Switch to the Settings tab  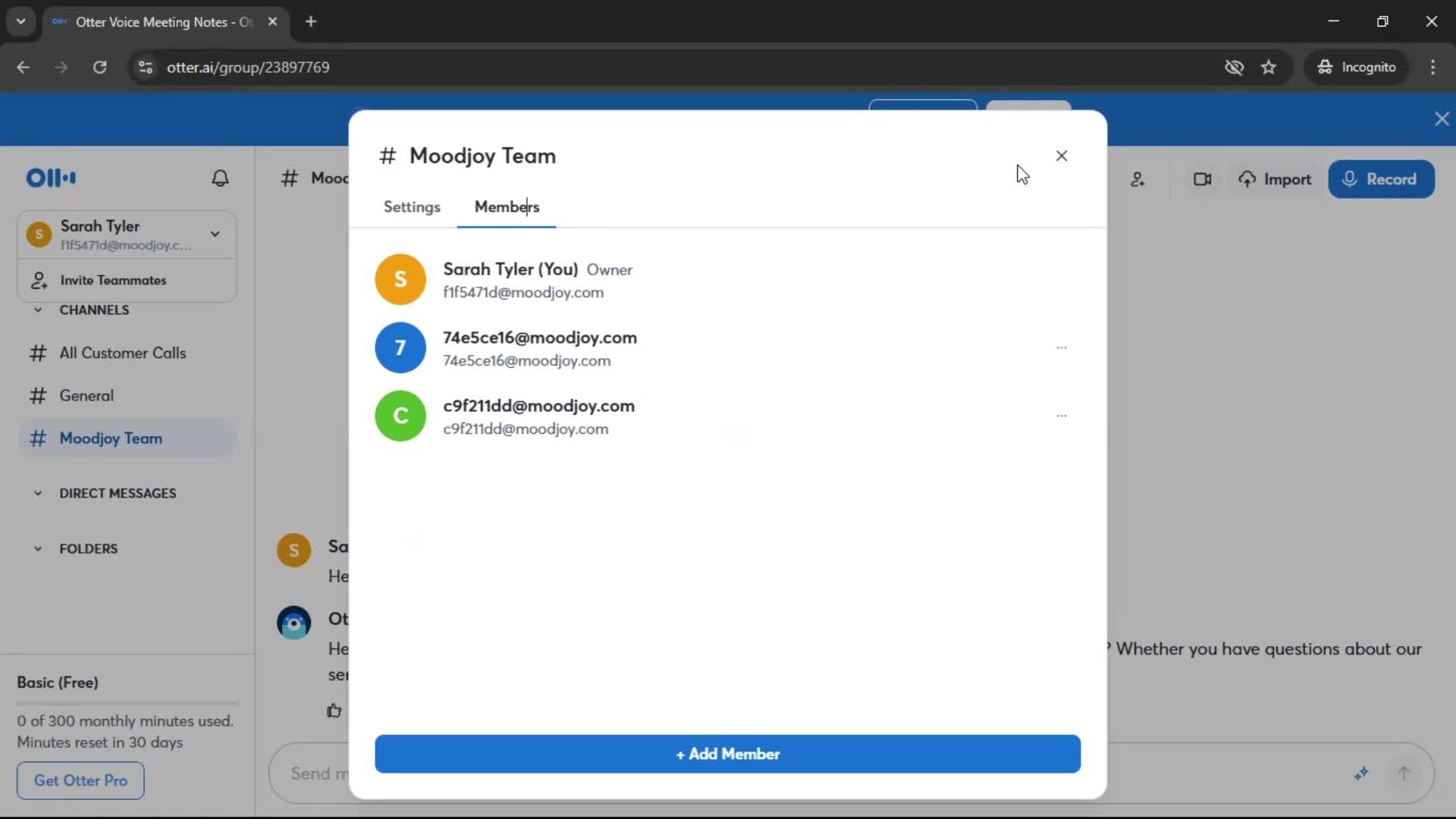click(412, 207)
